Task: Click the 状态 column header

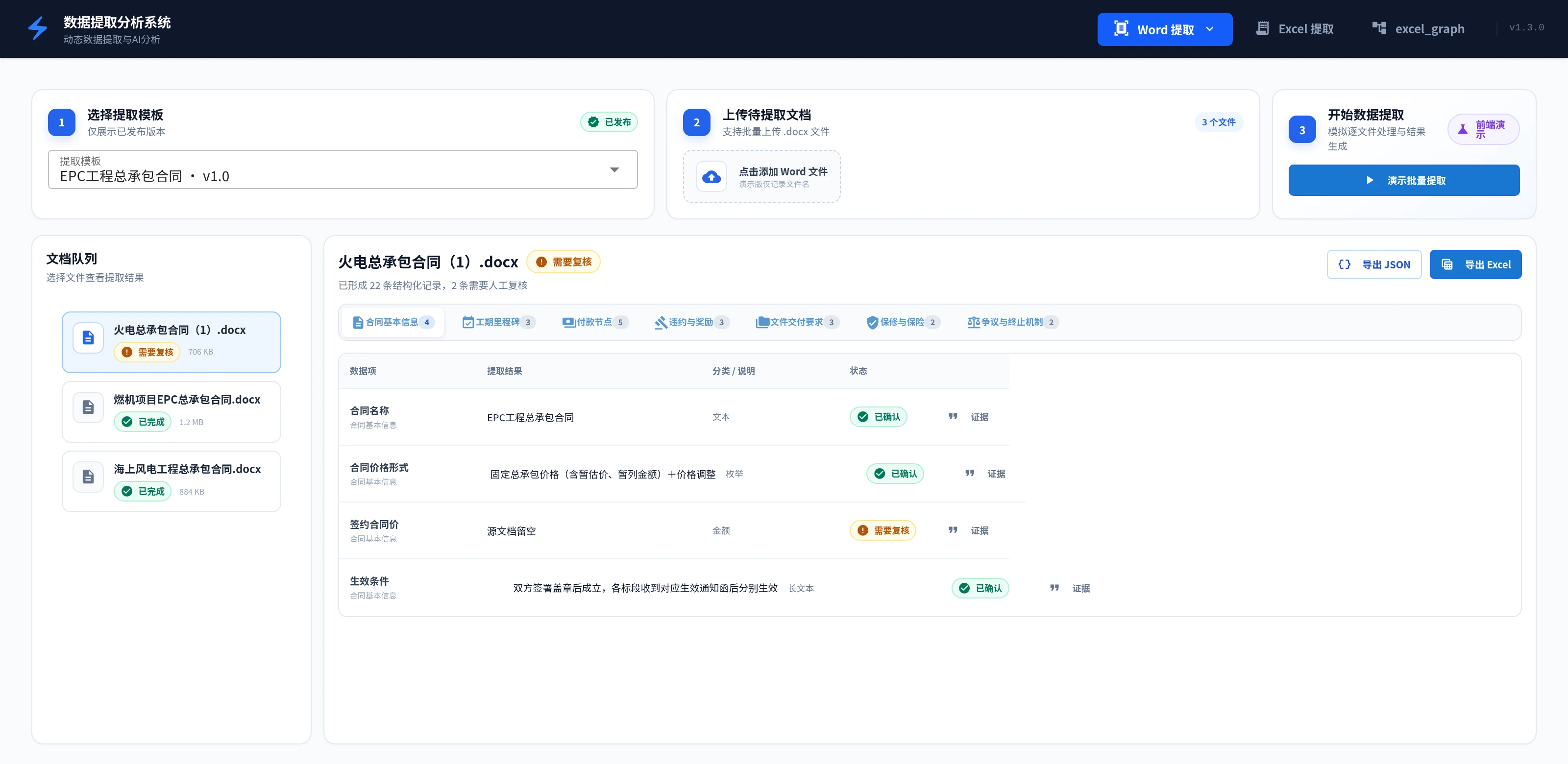Action: (x=858, y=371)
